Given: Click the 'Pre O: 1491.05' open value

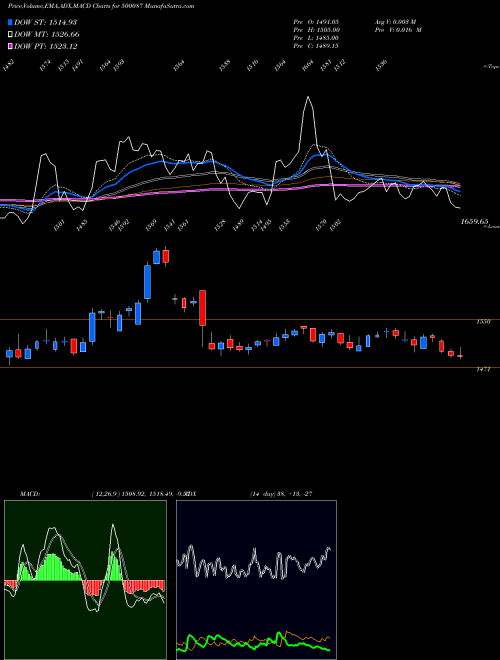Looking at the screenshot, I should pyautogui.click(x=316, y=21).
